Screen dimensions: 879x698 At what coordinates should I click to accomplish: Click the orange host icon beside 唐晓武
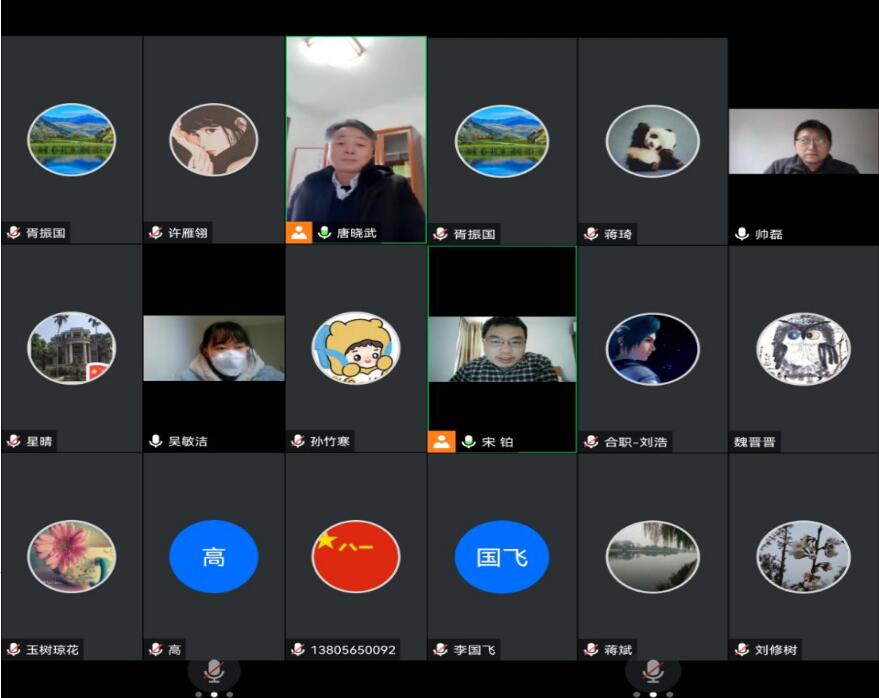299,233
